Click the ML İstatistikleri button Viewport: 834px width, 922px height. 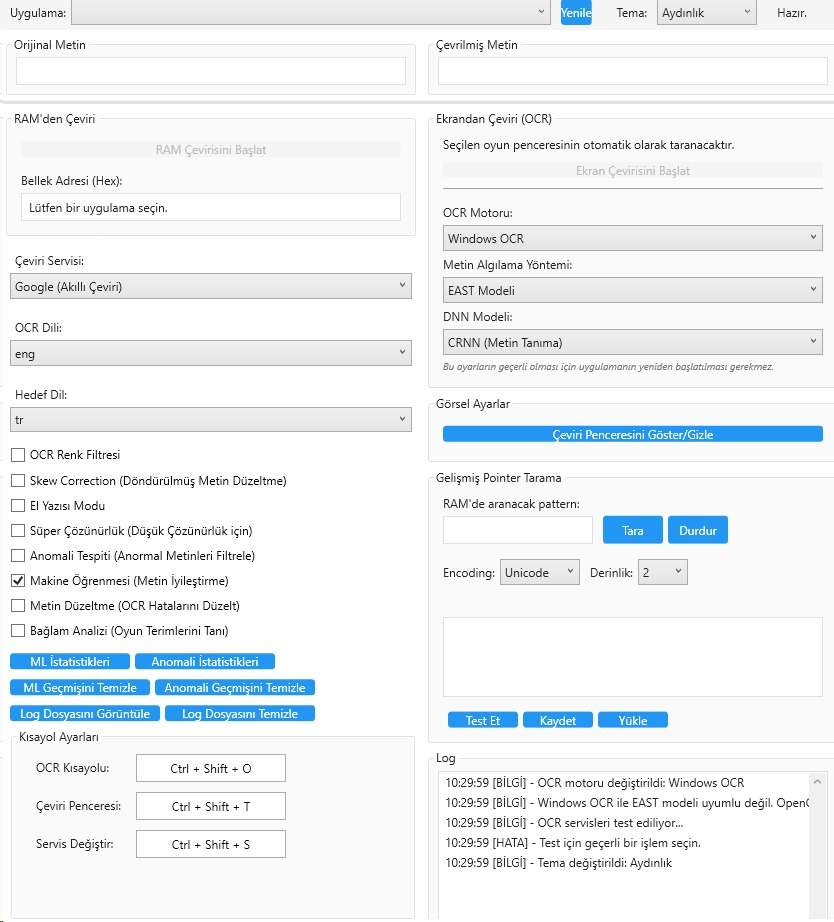70,661
